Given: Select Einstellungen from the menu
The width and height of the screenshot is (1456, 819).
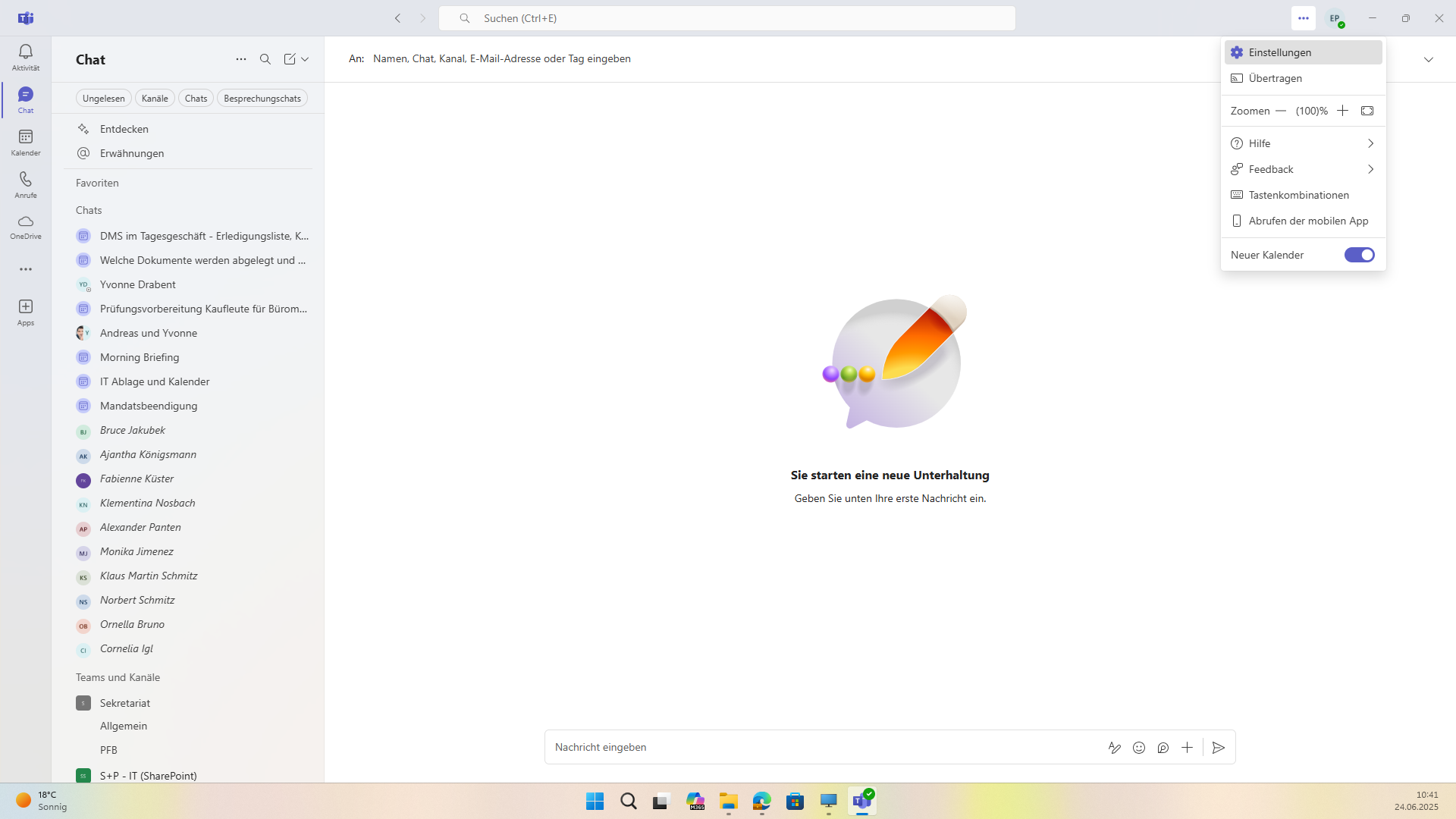Looking at the screenshot, I should tap(1279, 52).
